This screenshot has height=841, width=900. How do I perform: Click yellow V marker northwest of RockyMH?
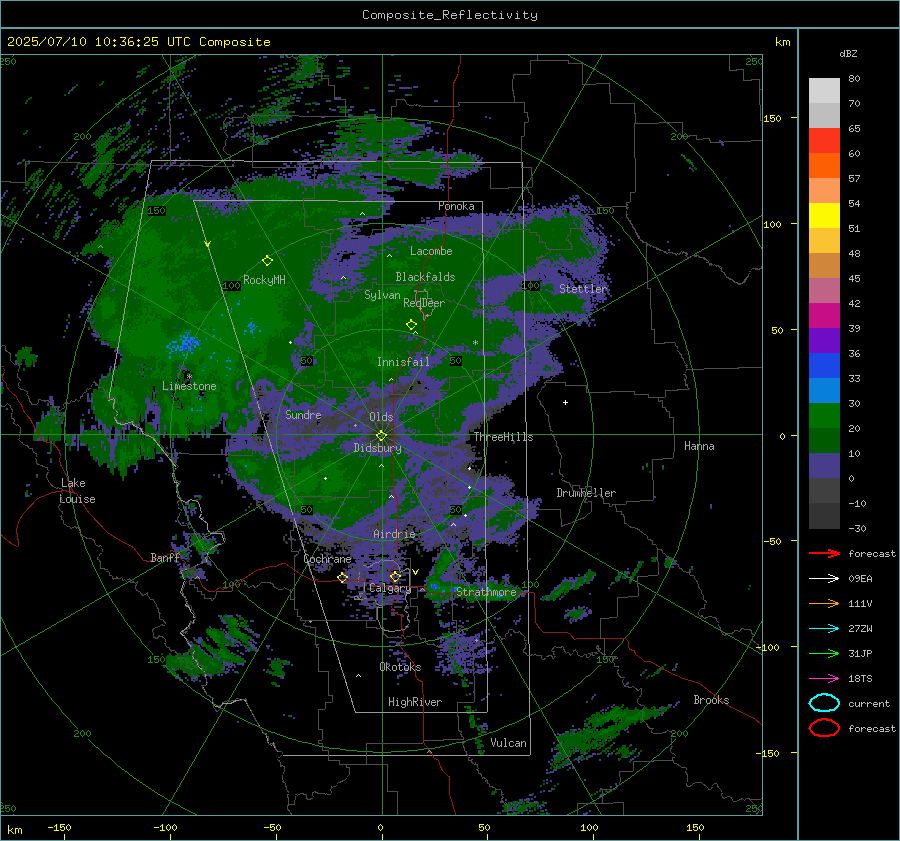pos(208,244)
